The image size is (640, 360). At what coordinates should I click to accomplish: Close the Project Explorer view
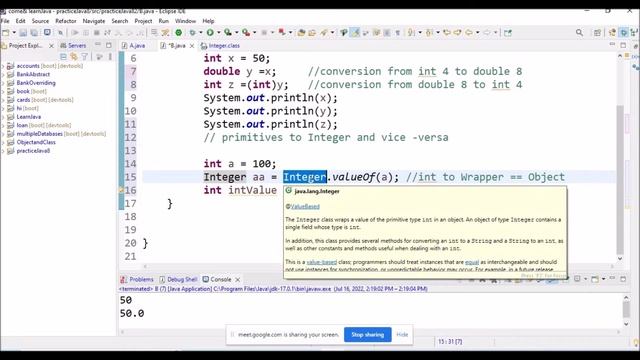(x=51, y=46)
